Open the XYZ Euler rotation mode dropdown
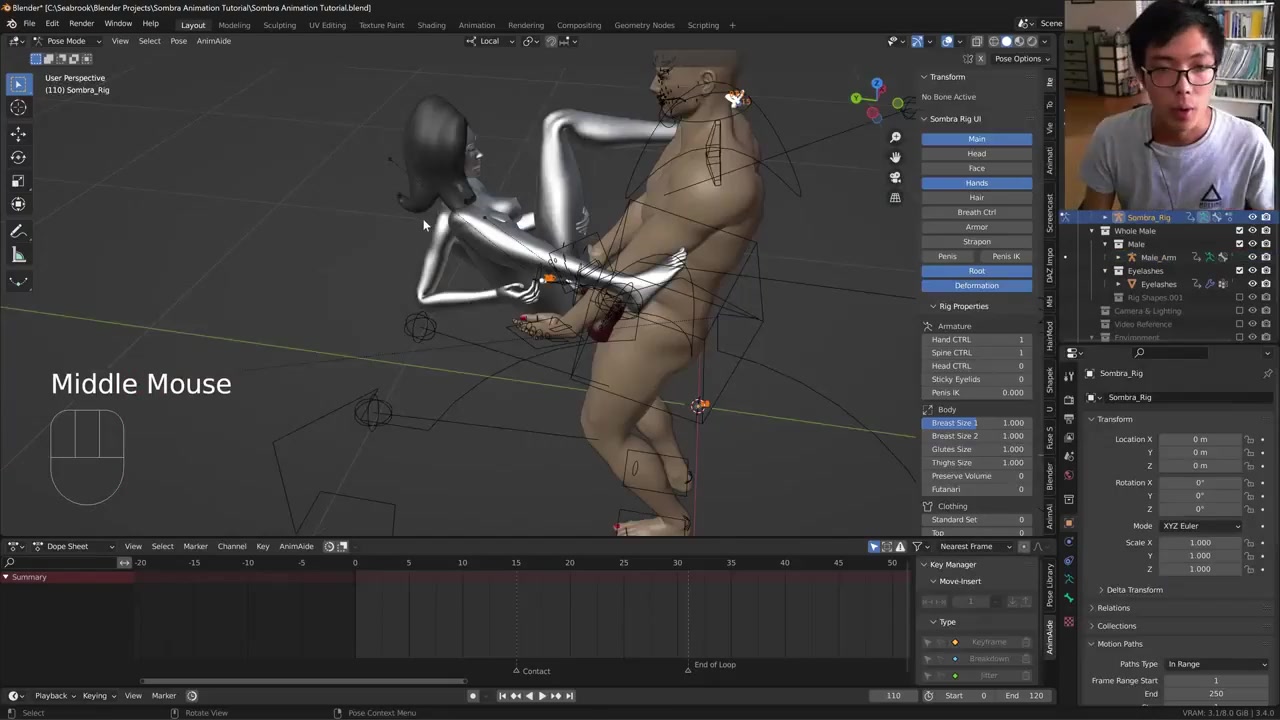 (1202, 526)
